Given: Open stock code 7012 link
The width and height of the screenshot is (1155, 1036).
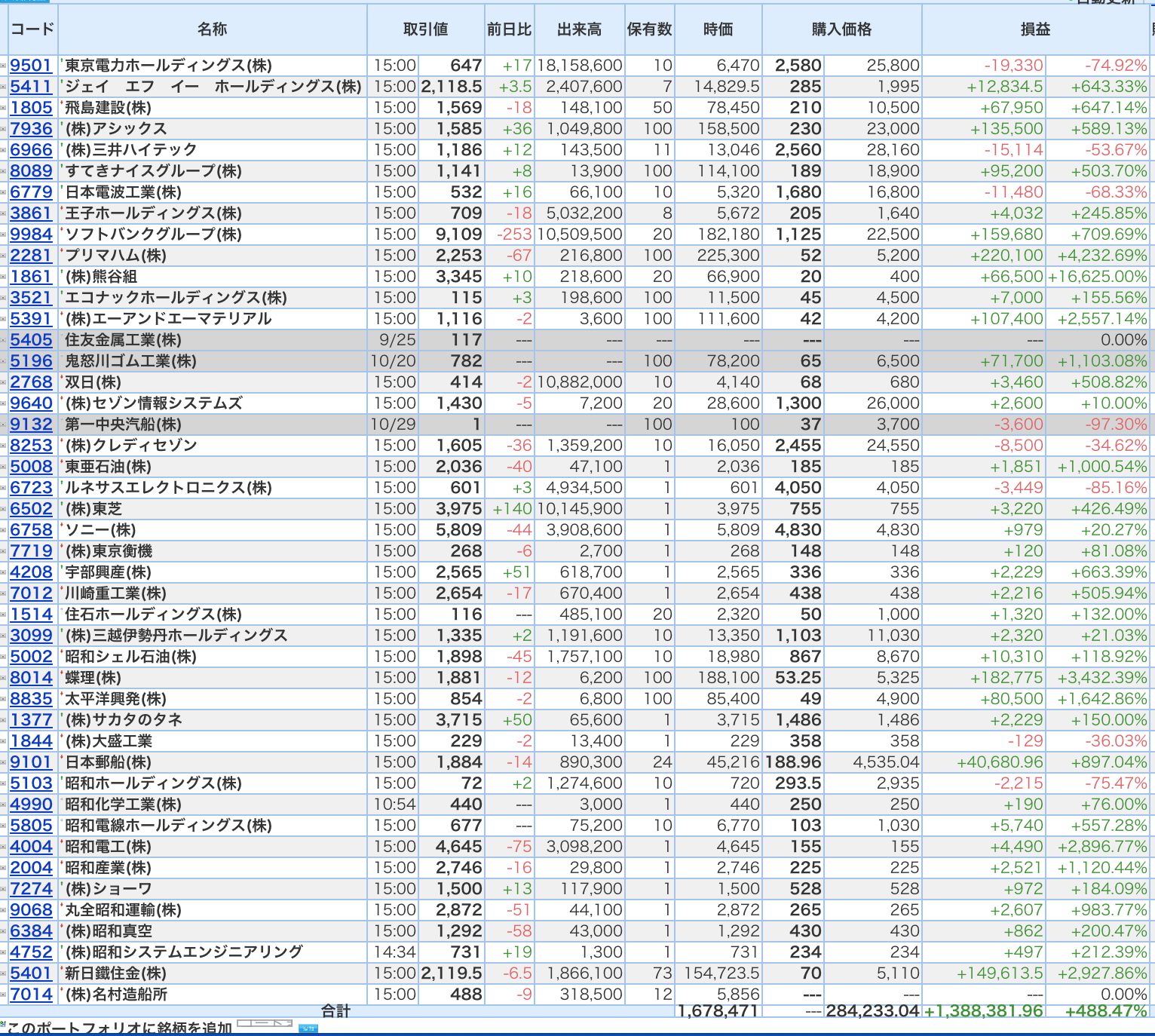Looking at the screenshot, I should pyautogui.click(x=31, y=593).
